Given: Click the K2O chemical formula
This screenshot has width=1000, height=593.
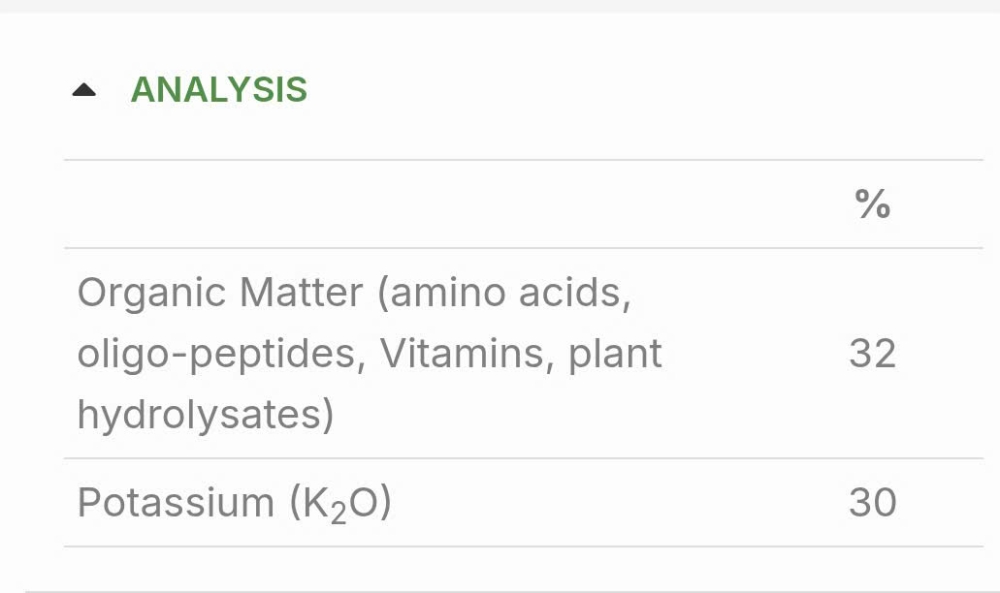Looking at the screenshot, I should (x=341, y=504).
